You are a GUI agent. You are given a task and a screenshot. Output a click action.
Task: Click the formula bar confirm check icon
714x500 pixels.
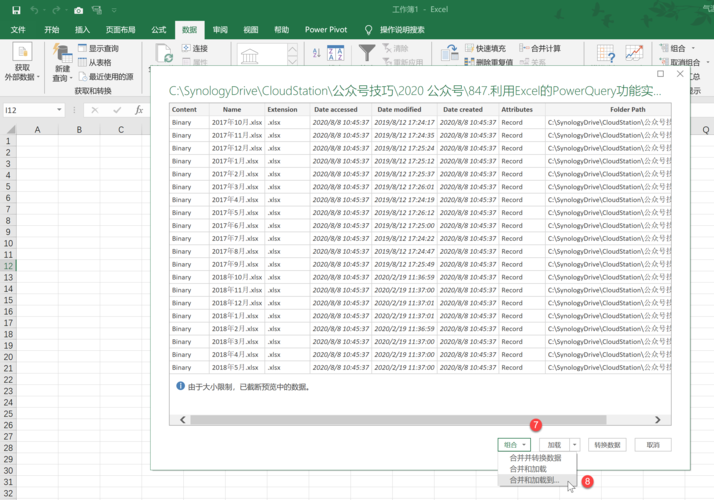tap(117, 110)
